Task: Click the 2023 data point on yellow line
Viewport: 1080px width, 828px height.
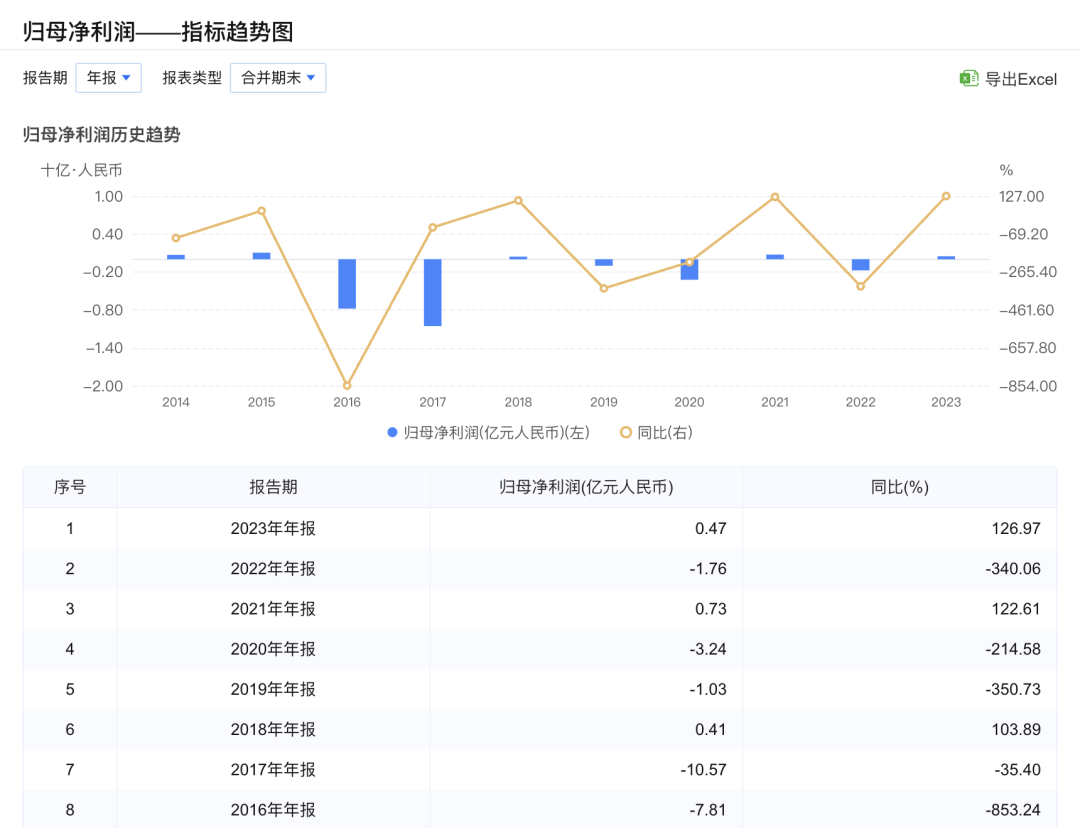Action: coord(946,196)
